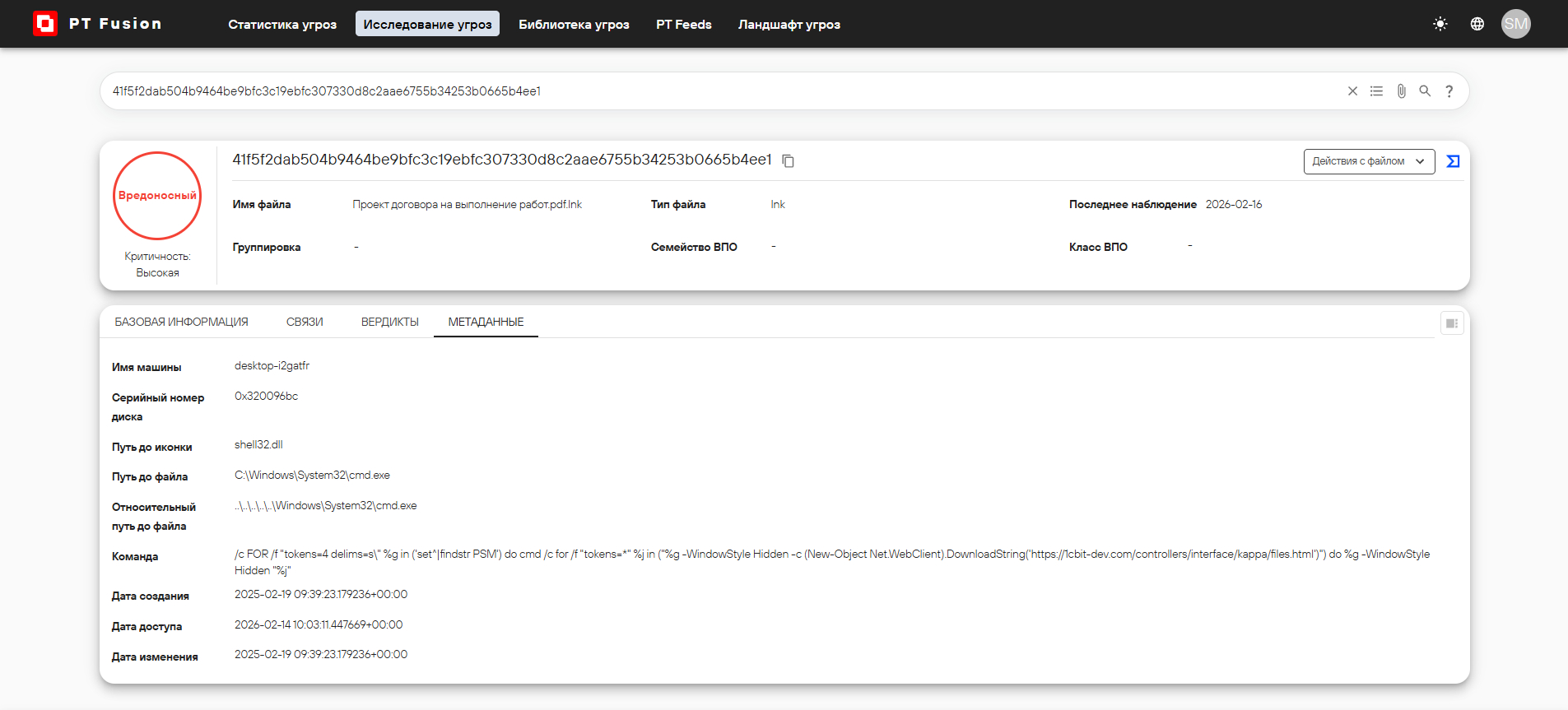Click the relative path value ending in cmd.exe
Image resolution: width=1568 pixels, height=710 pixels.
325,505
